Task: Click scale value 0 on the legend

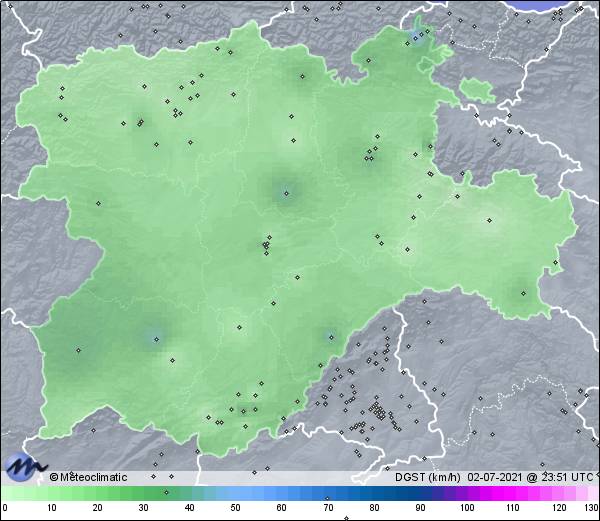Action: pos(5,508)
